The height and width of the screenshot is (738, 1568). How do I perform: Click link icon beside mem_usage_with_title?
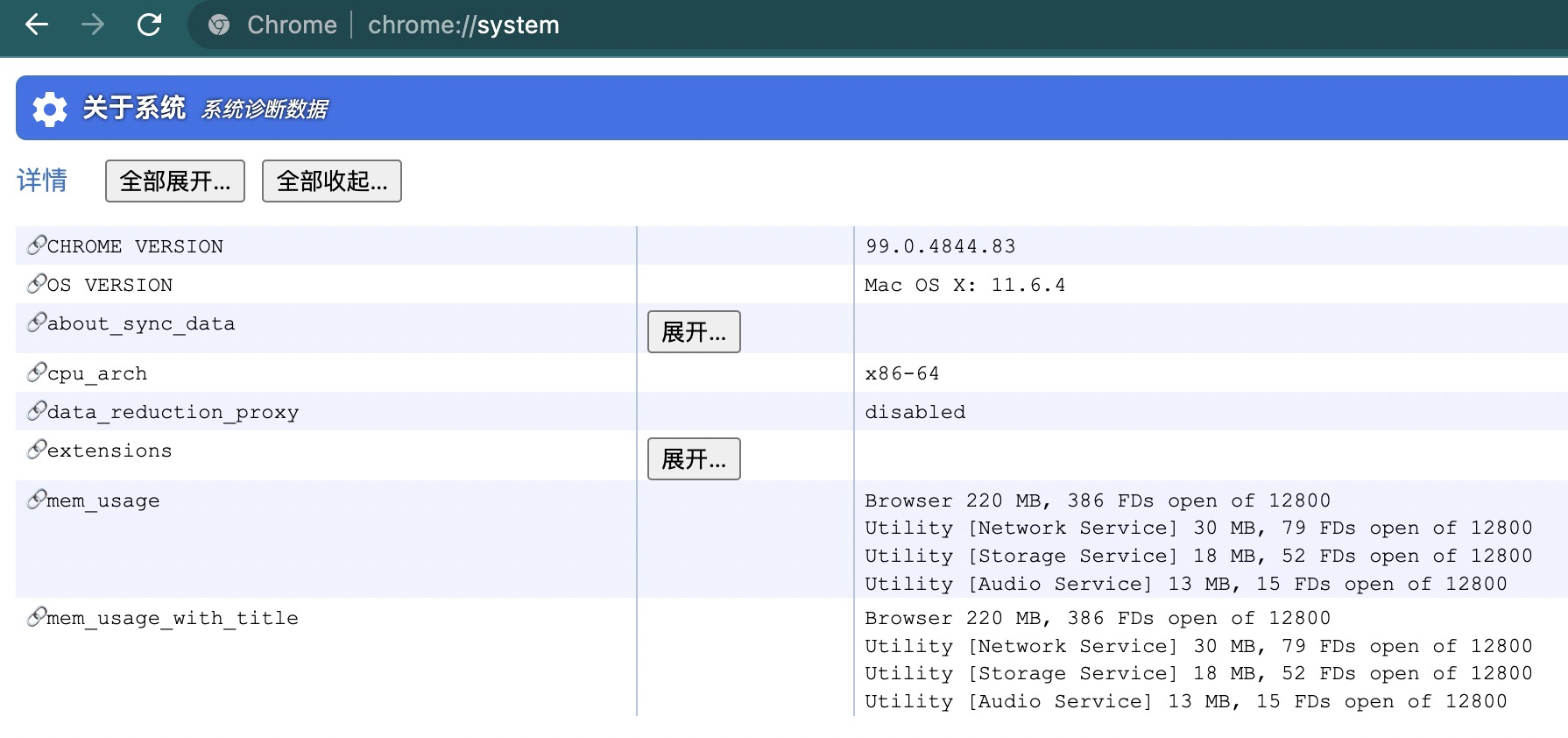[x=36, y=617]
